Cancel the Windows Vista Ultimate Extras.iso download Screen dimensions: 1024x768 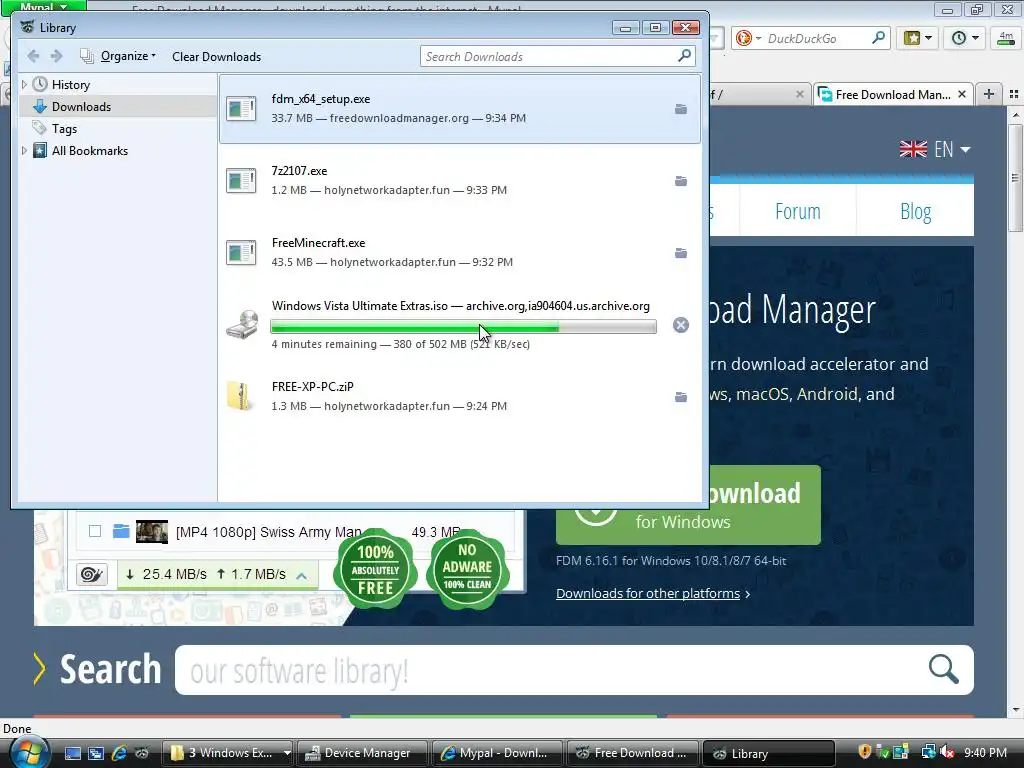(680, 325)
